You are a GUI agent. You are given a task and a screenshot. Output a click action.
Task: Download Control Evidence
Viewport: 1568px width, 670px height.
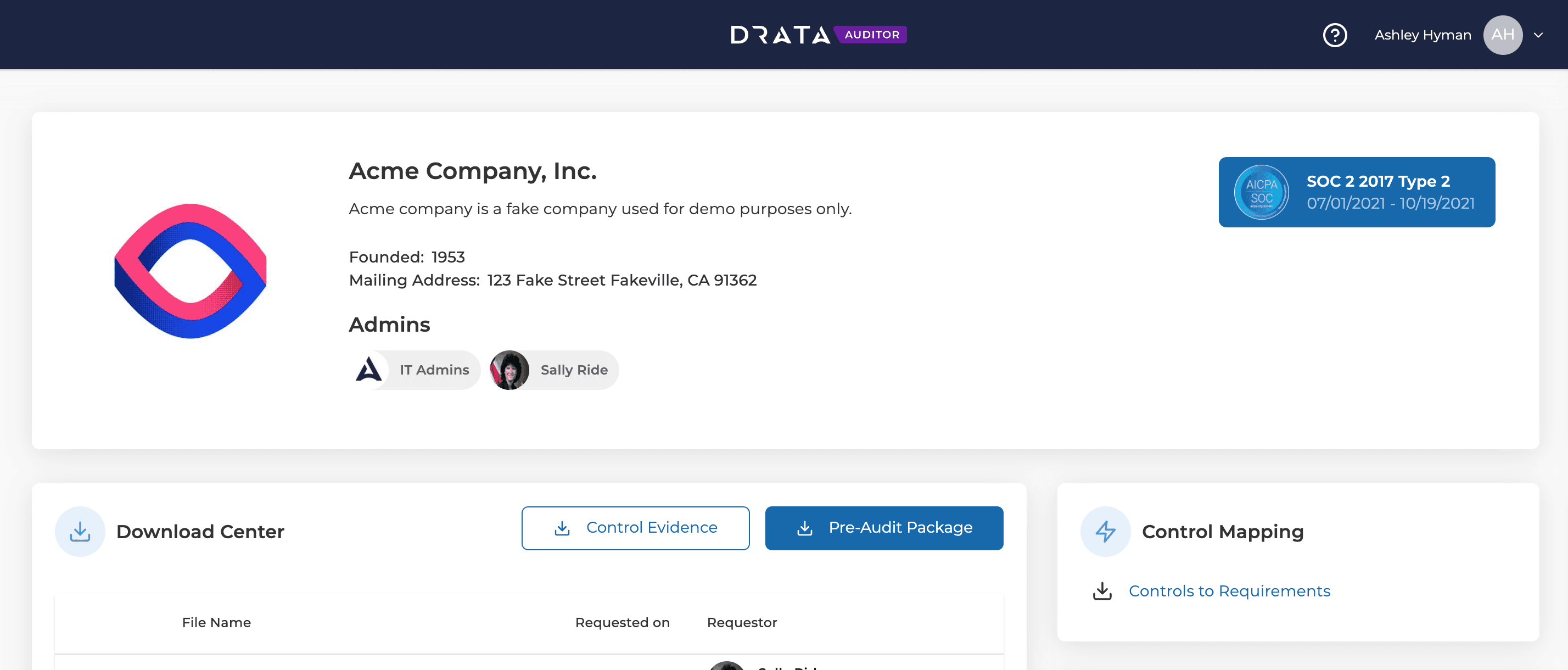[635, 527]
